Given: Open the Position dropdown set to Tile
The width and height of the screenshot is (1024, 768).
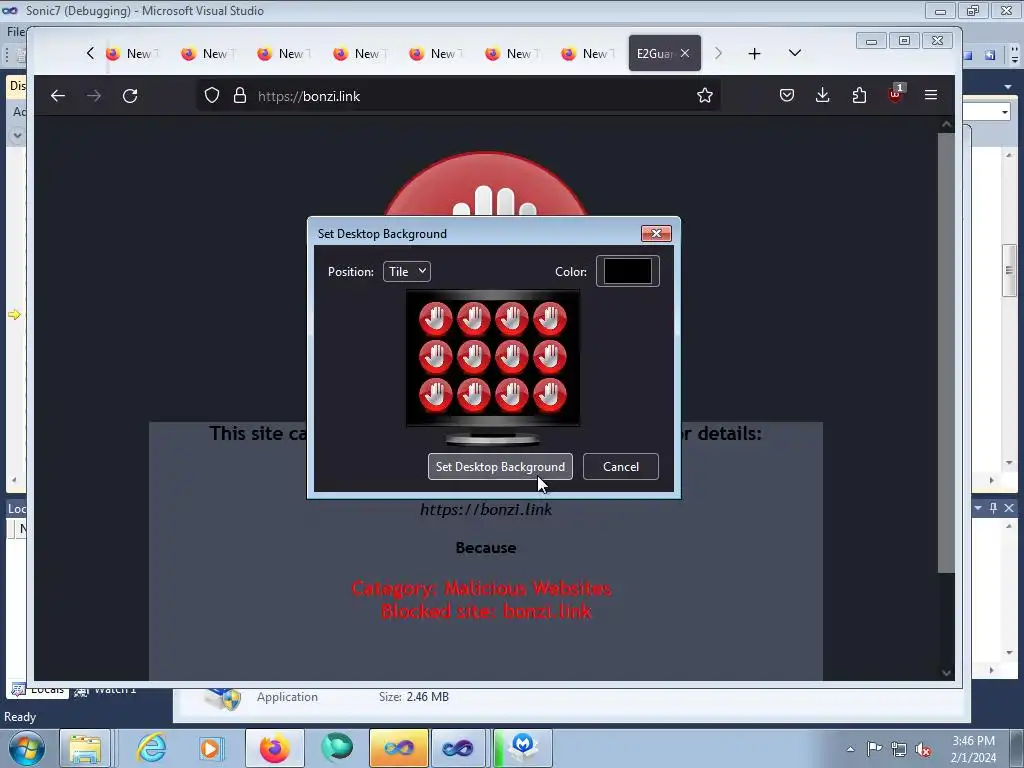Looking at the screenshot, I should [407, 272].
